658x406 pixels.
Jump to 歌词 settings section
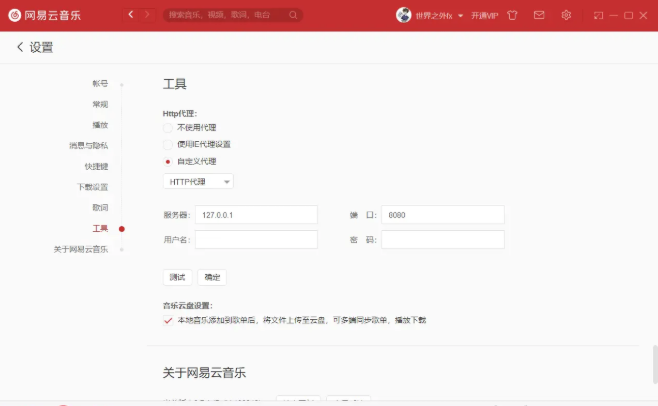[x=100, y=207]
